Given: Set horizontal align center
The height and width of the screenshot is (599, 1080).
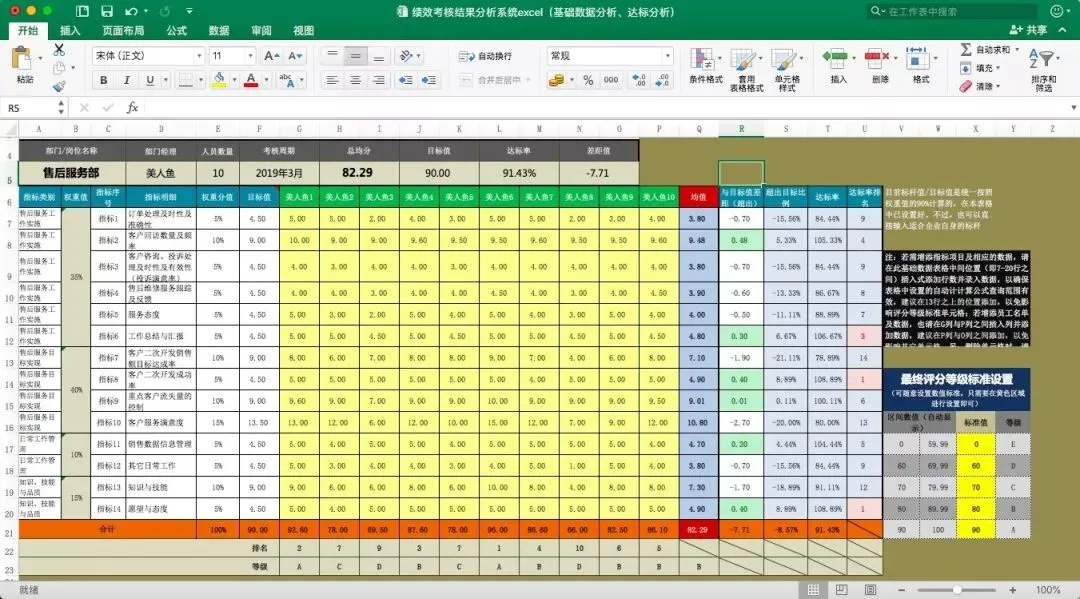Looking at the screenshot, I should tap(355, 81).
